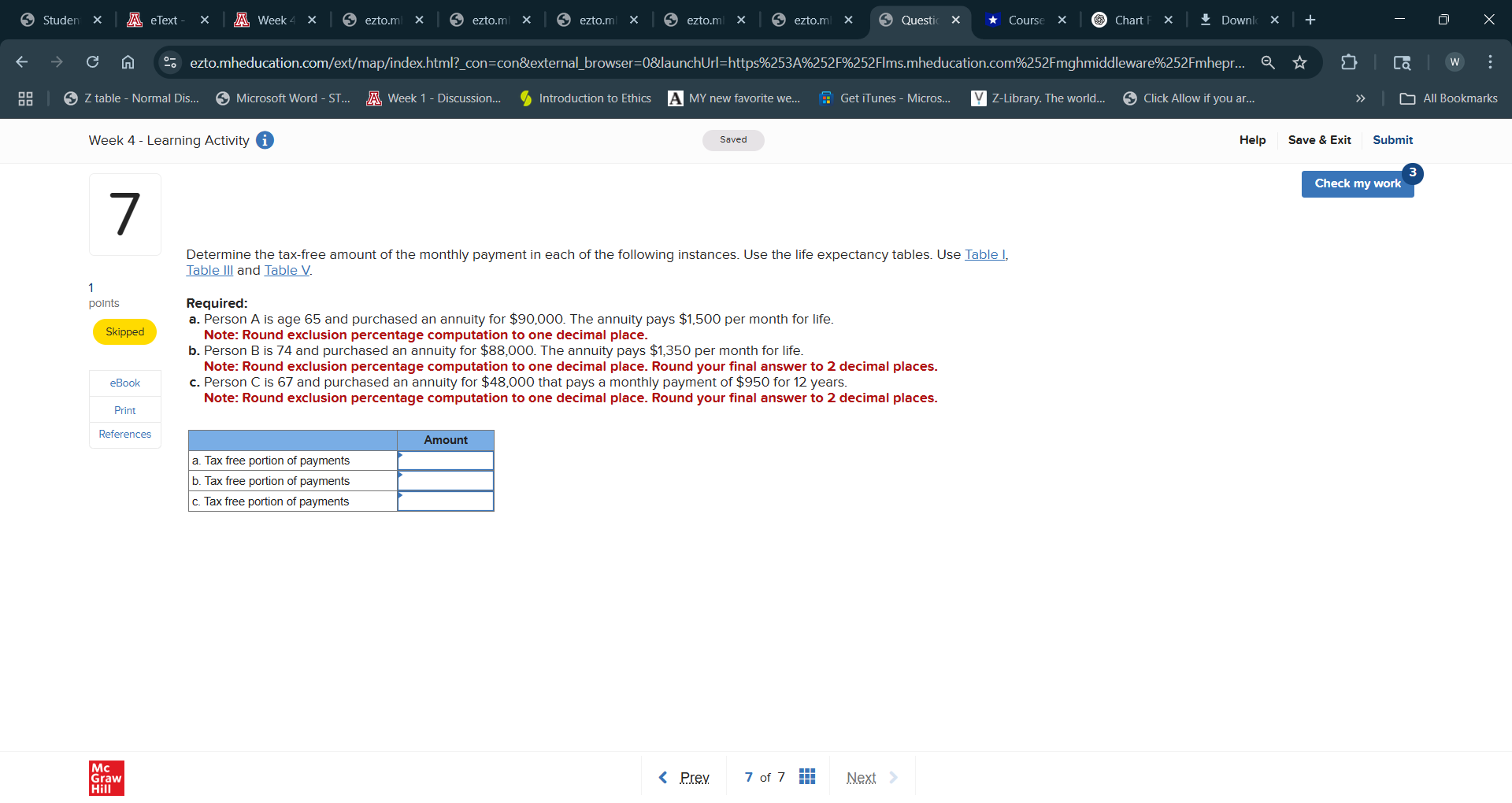Open Get iTunes - Micros bookmark
The width and height of the screenshot is (1512, 803).
pos(885,98)
